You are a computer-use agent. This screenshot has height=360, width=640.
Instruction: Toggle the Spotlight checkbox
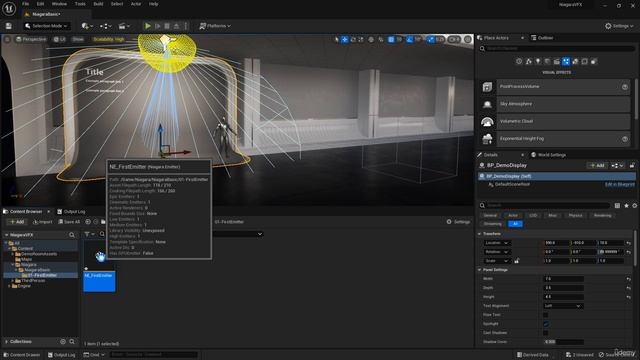[546, 324]
